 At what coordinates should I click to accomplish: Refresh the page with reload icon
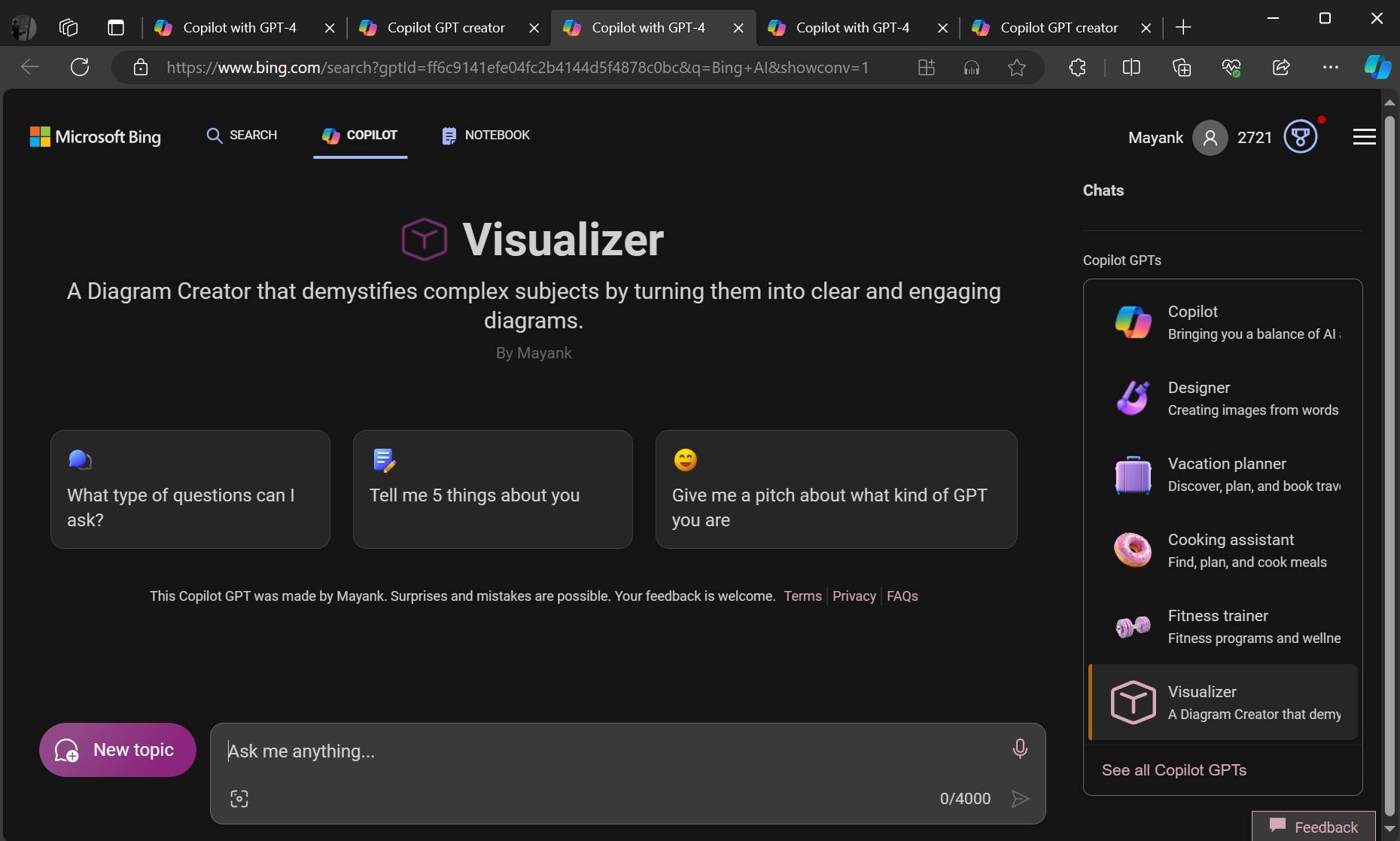pyautogui.click(x=80, y=67)
